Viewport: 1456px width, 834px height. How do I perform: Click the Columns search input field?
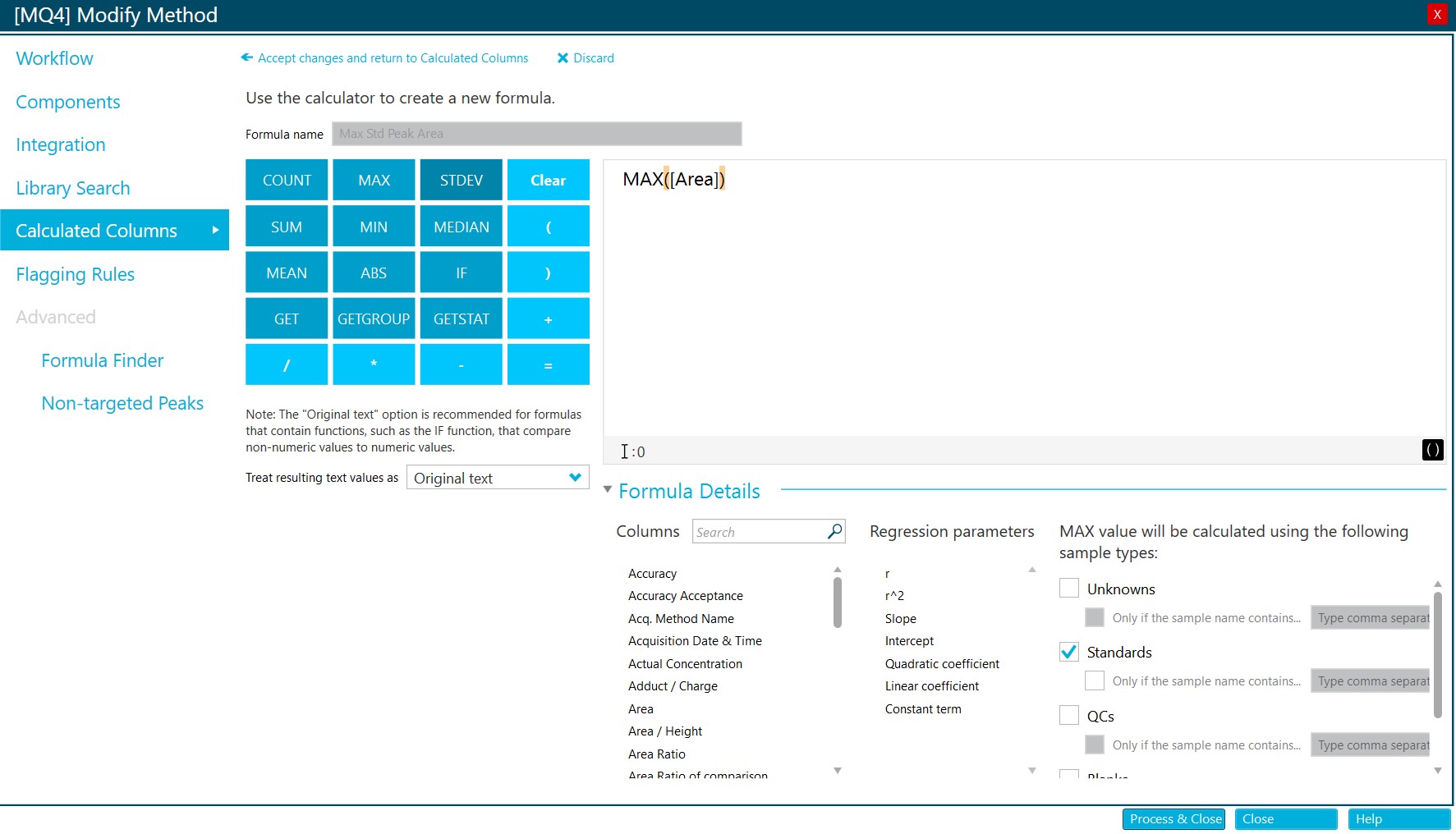pyautogui.click(x=759, y=531)
